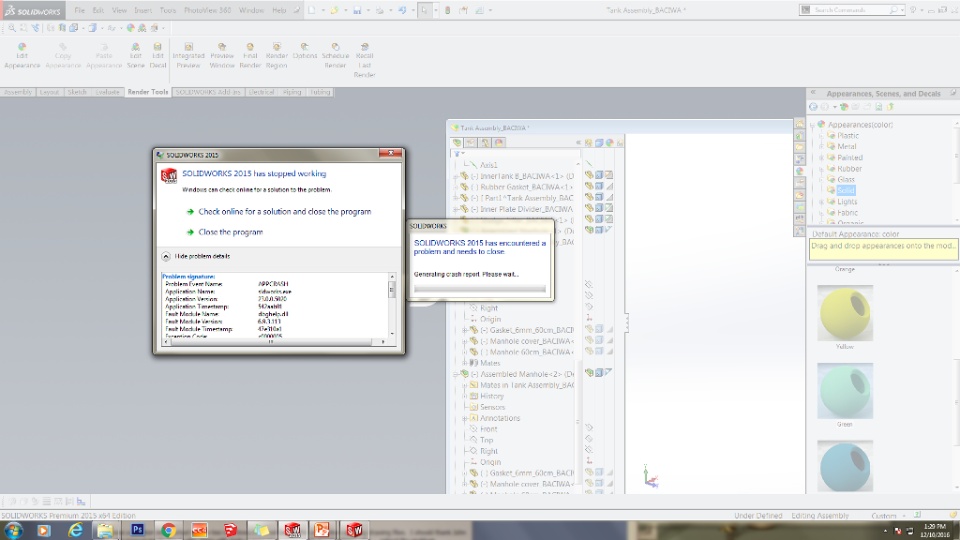Expand the Inner Plate Divider_BACIWA node
The width and height of the screenshot is (960, 540).
coord(456,209)
